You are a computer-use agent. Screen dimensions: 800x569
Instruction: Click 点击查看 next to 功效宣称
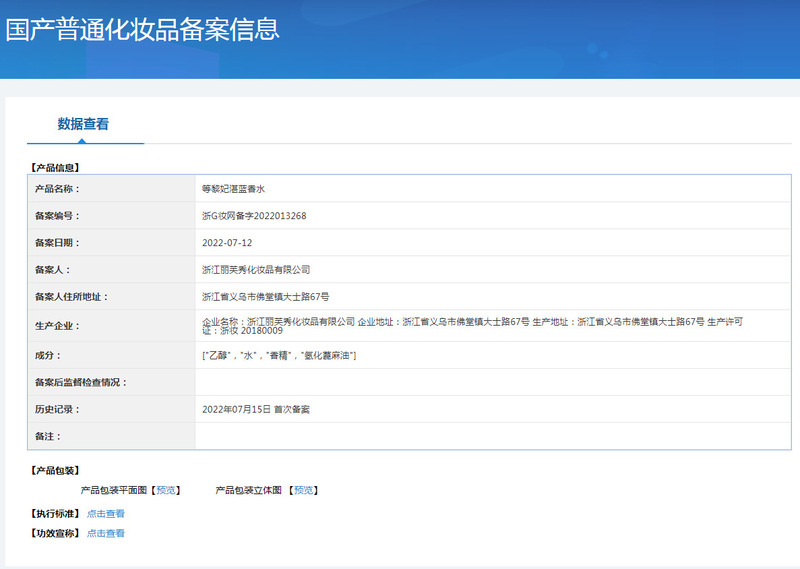click(106, 534)
